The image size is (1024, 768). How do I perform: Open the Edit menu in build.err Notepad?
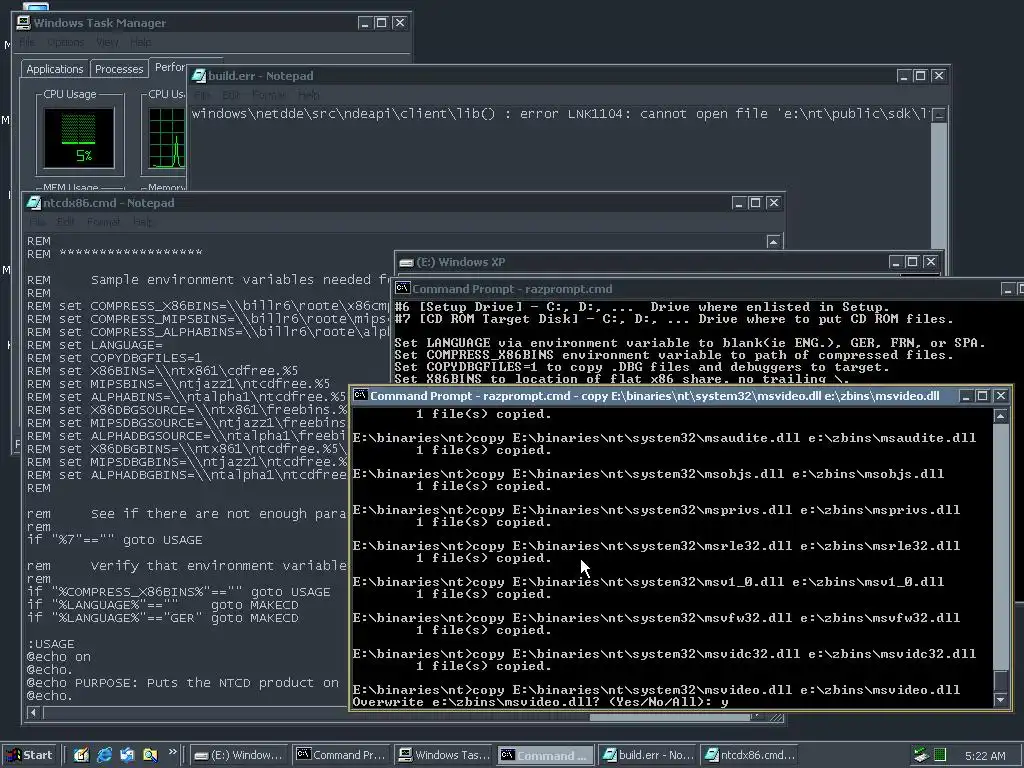point(231,95)
